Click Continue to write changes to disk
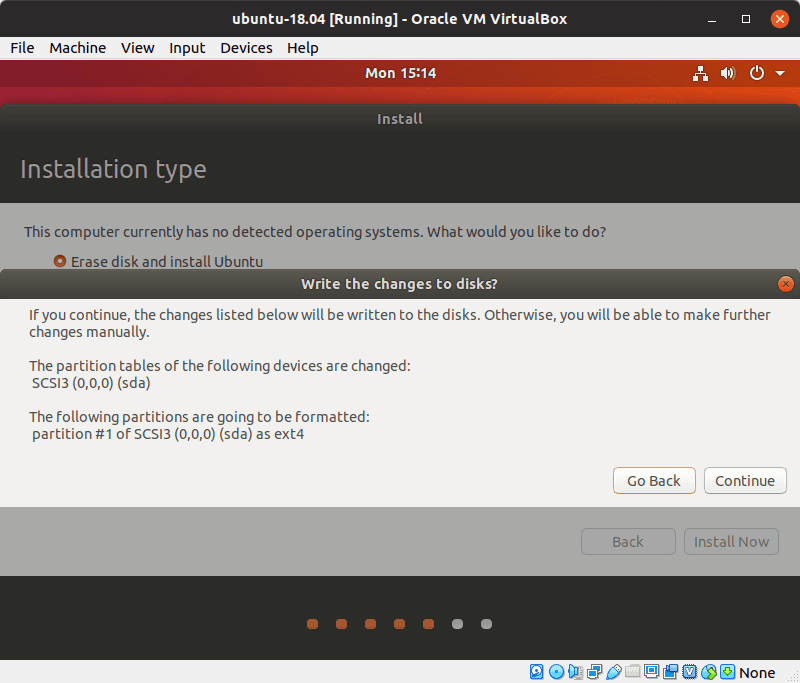The height and width of the screenshot is (683, 800). point(745,480)
